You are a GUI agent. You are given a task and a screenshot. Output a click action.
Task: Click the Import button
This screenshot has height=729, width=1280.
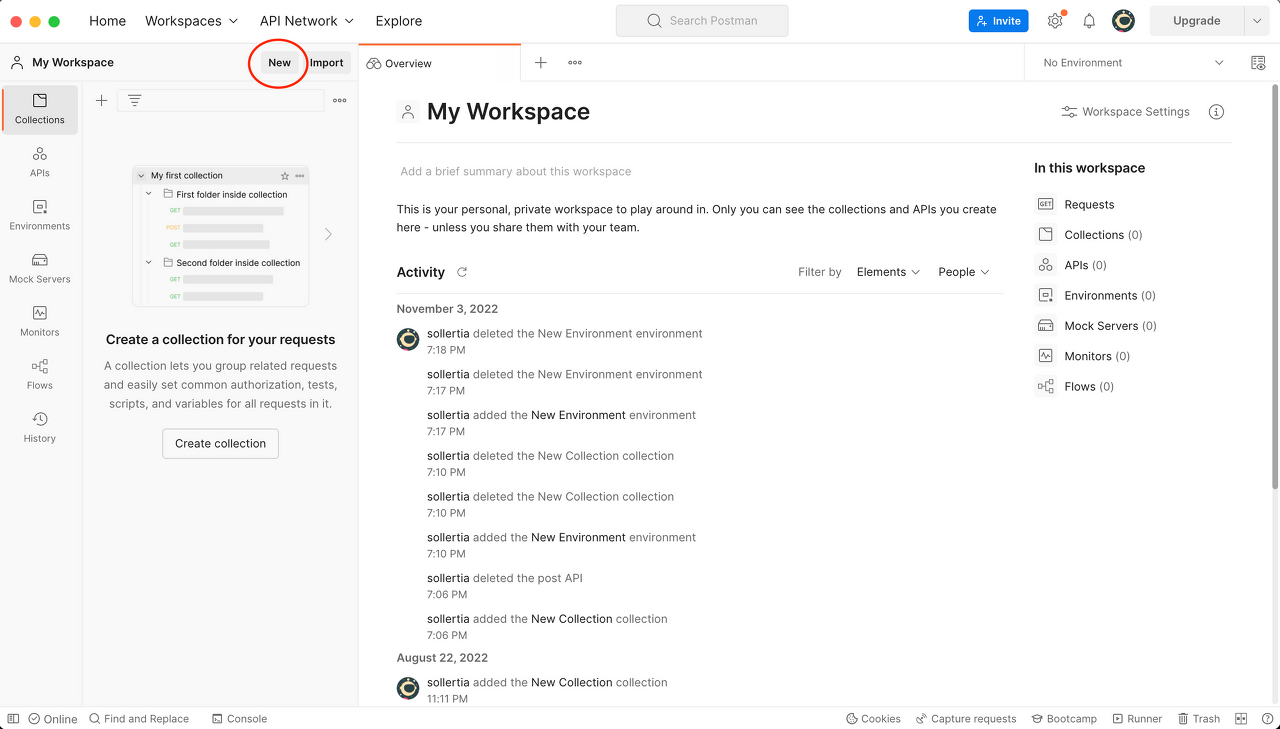click(x=326, y=62)
